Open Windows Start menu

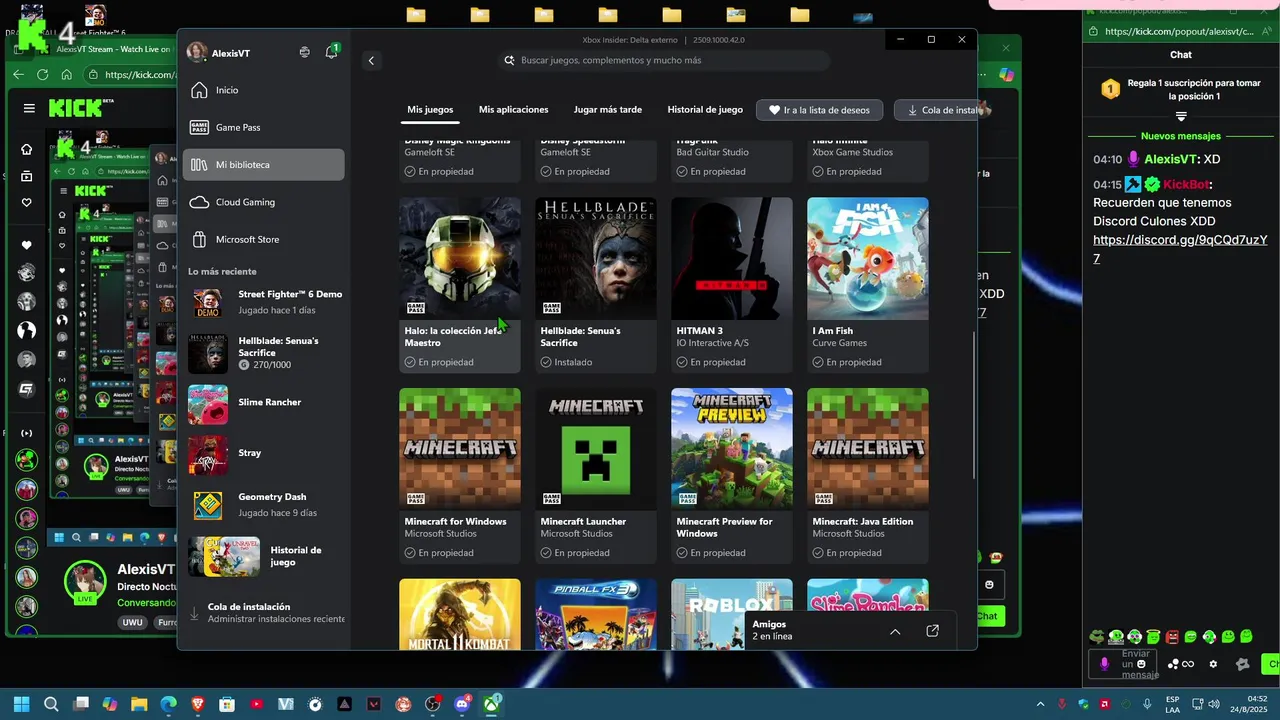[21, 704]
